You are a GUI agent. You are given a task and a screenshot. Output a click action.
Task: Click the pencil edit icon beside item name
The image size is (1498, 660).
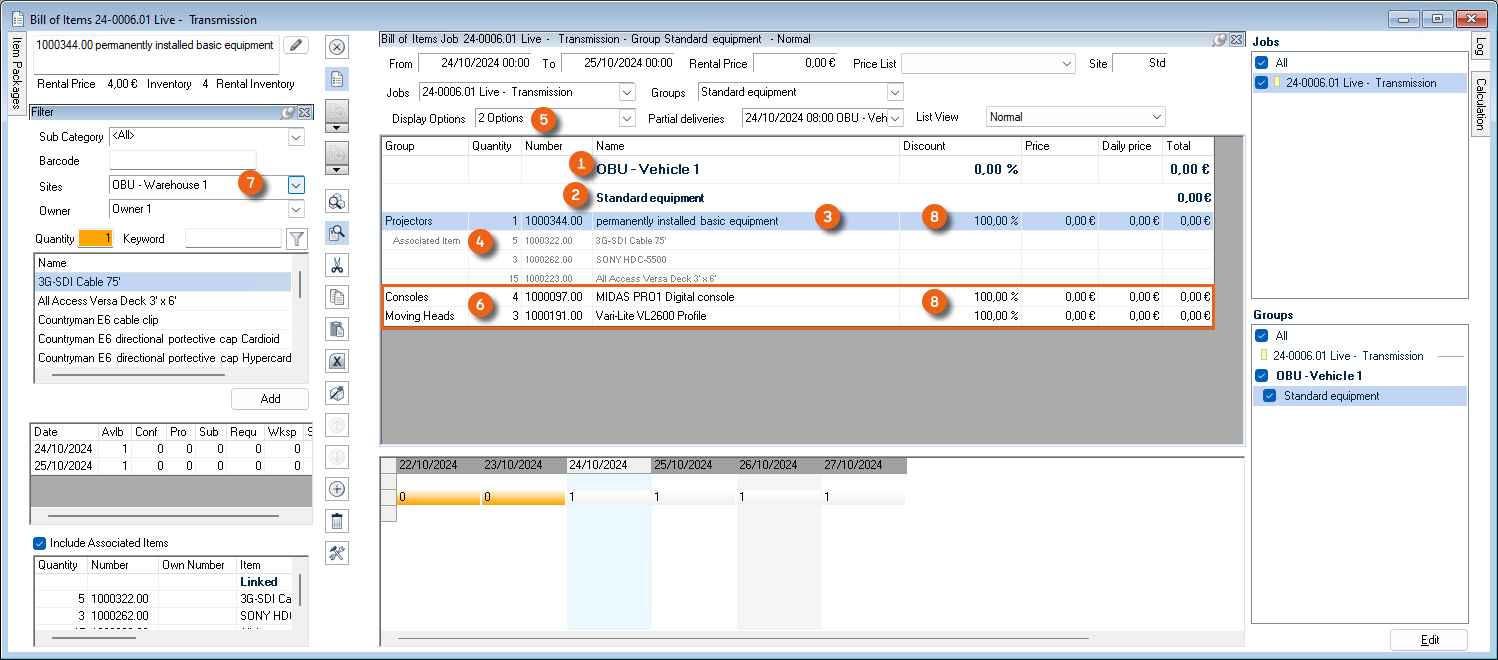(x=296, y=45)
